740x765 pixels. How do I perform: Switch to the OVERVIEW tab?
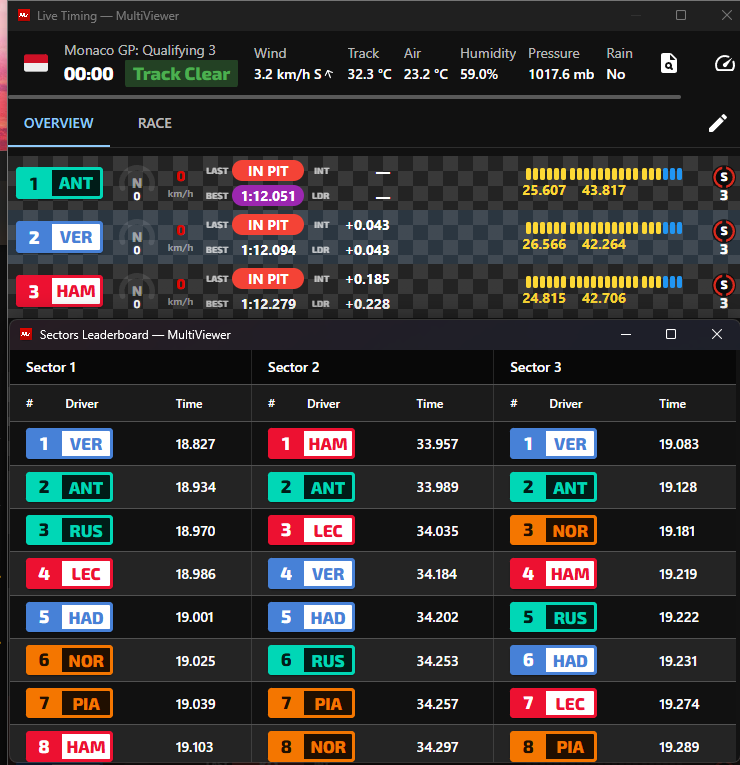tap(59, 123)
